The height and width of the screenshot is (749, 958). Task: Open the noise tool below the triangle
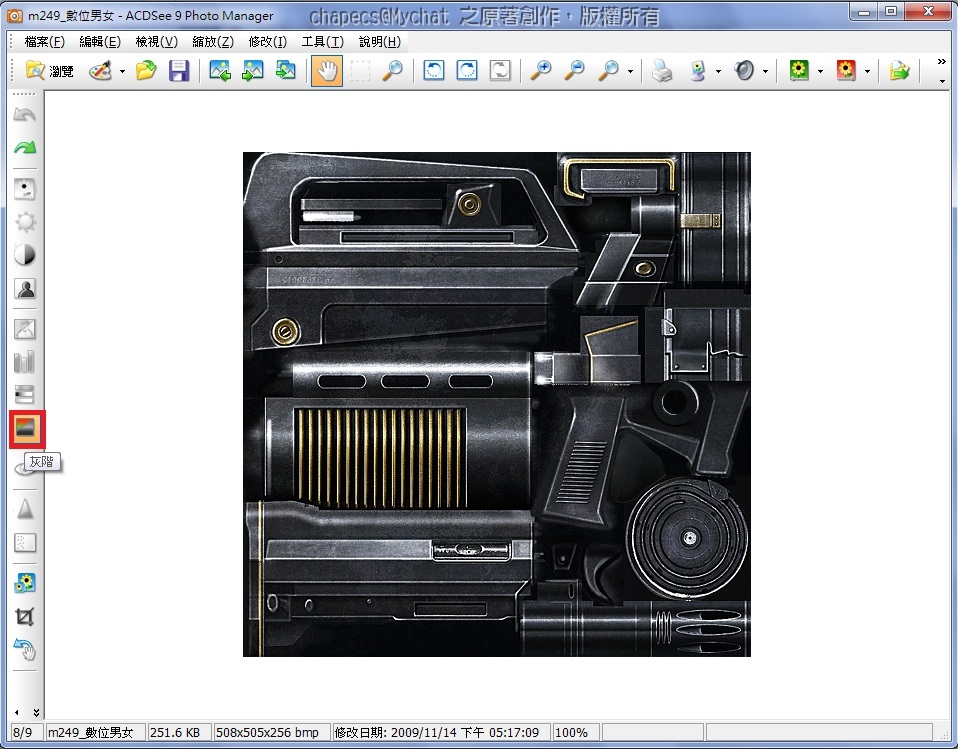coord(25,543)
